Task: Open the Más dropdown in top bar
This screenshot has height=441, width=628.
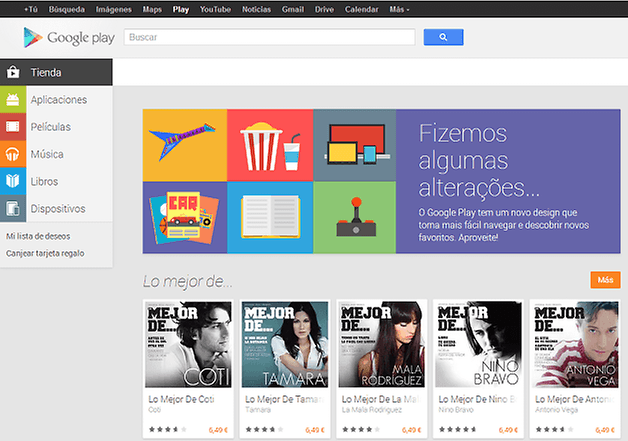Action: (x=399, y=9)
